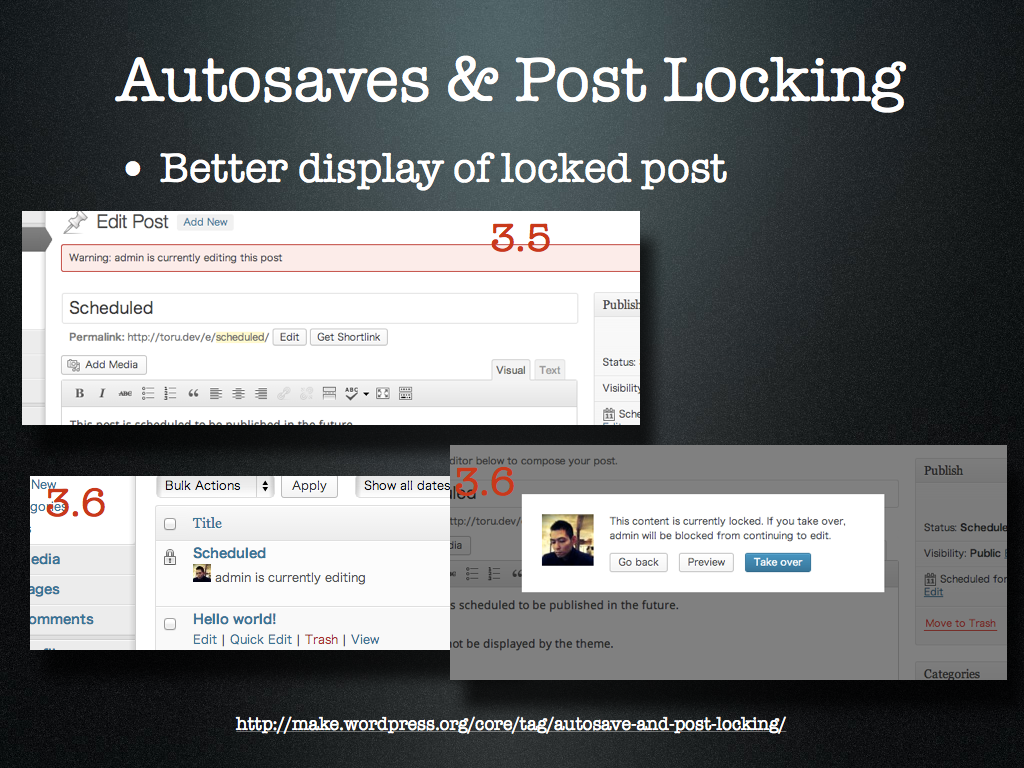Apply strikethrough via the ABC toolbar icon

[x=125, y=393]
